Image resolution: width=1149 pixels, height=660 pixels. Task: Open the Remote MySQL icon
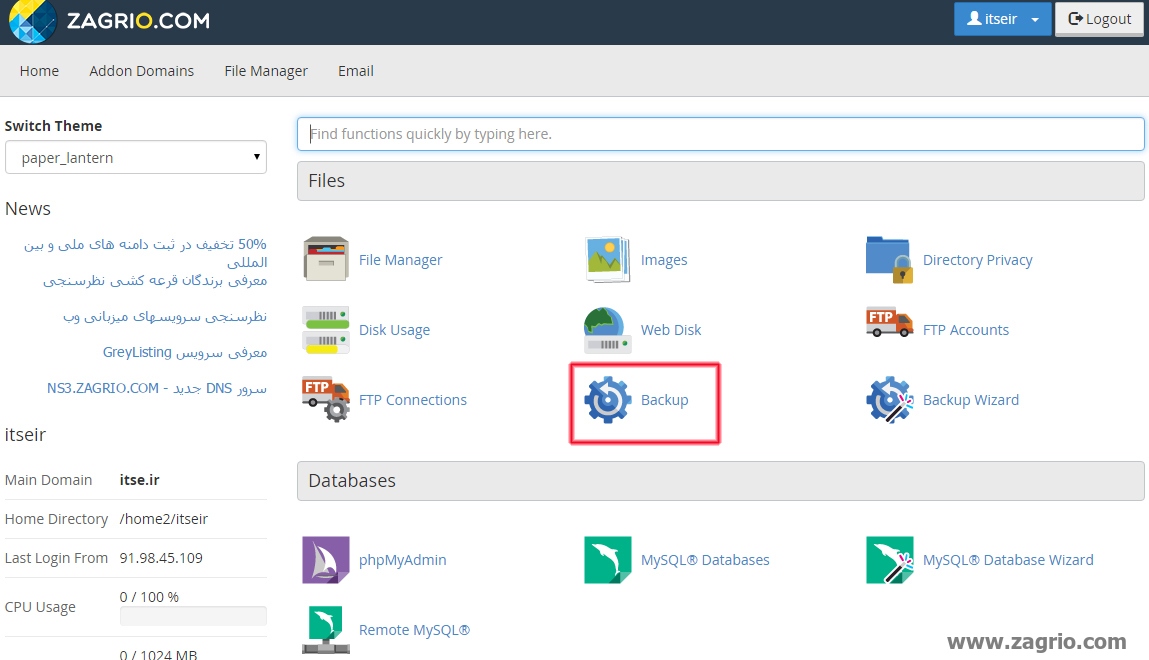tap(326, 630)
